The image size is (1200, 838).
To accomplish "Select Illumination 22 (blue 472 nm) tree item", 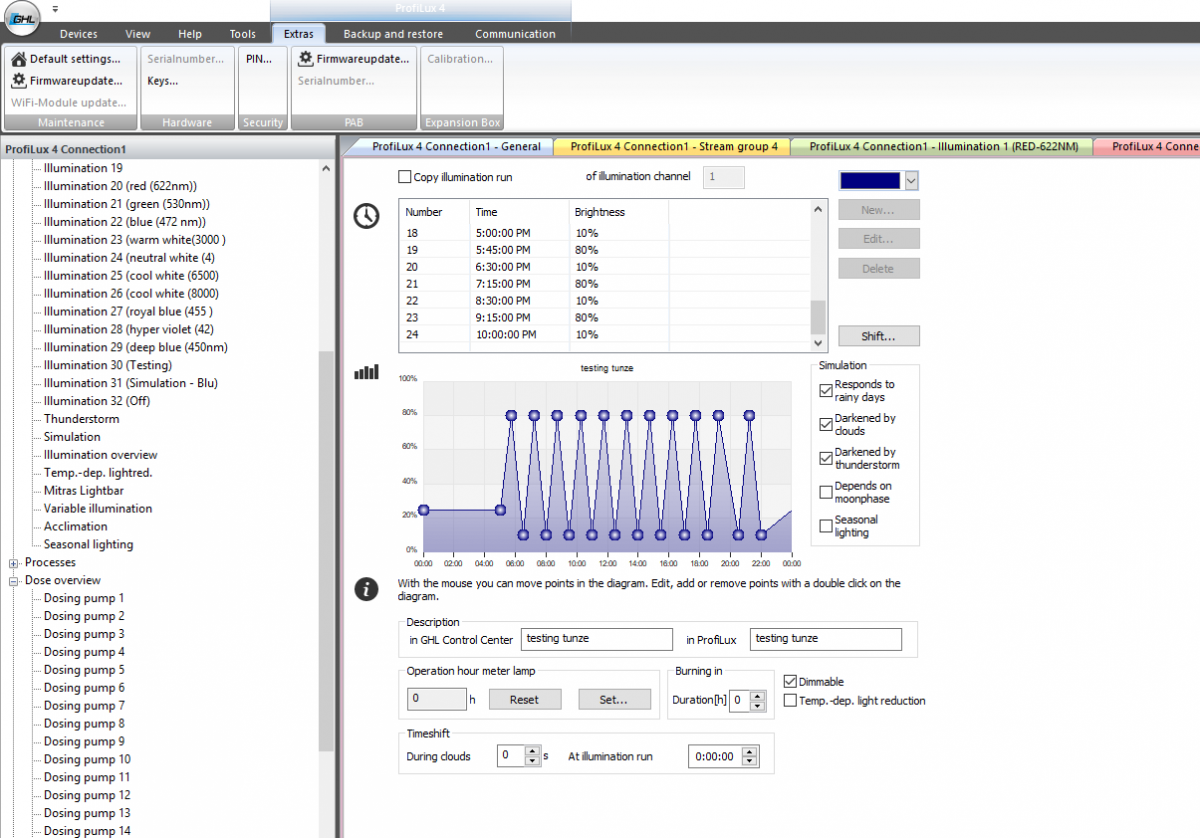I will coord(124,221).
